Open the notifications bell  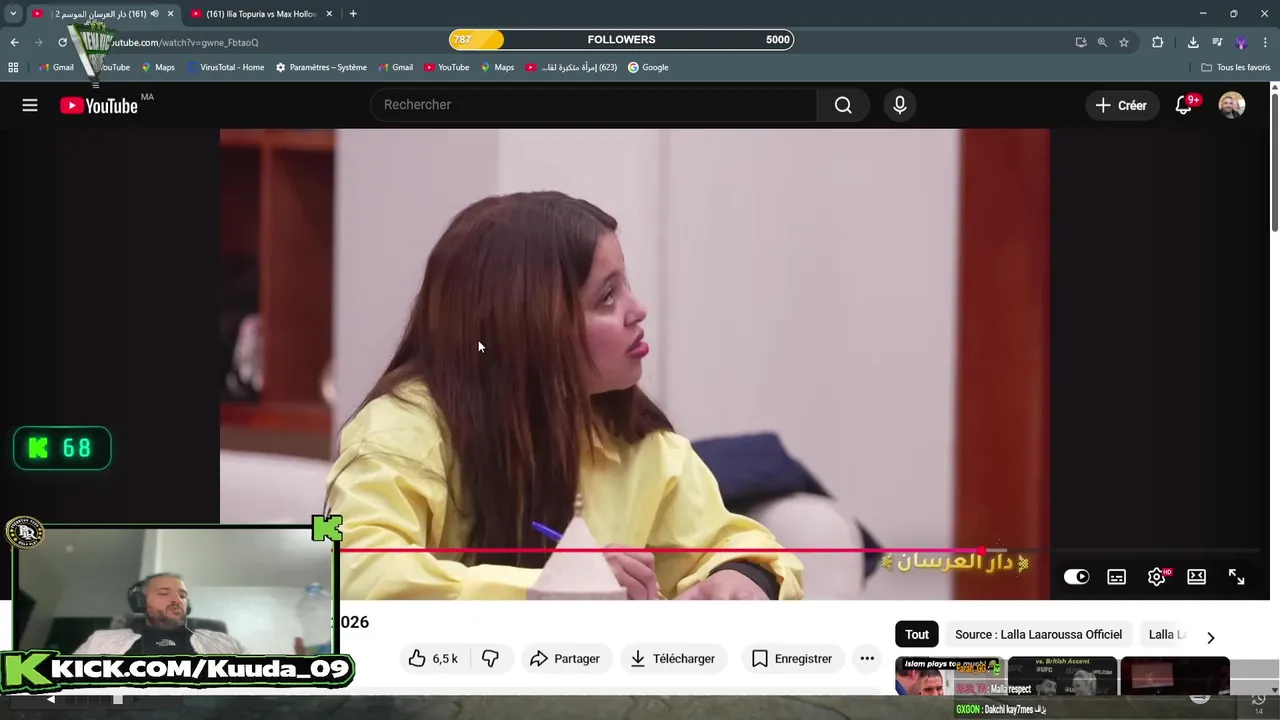[x=1183, y=105]
